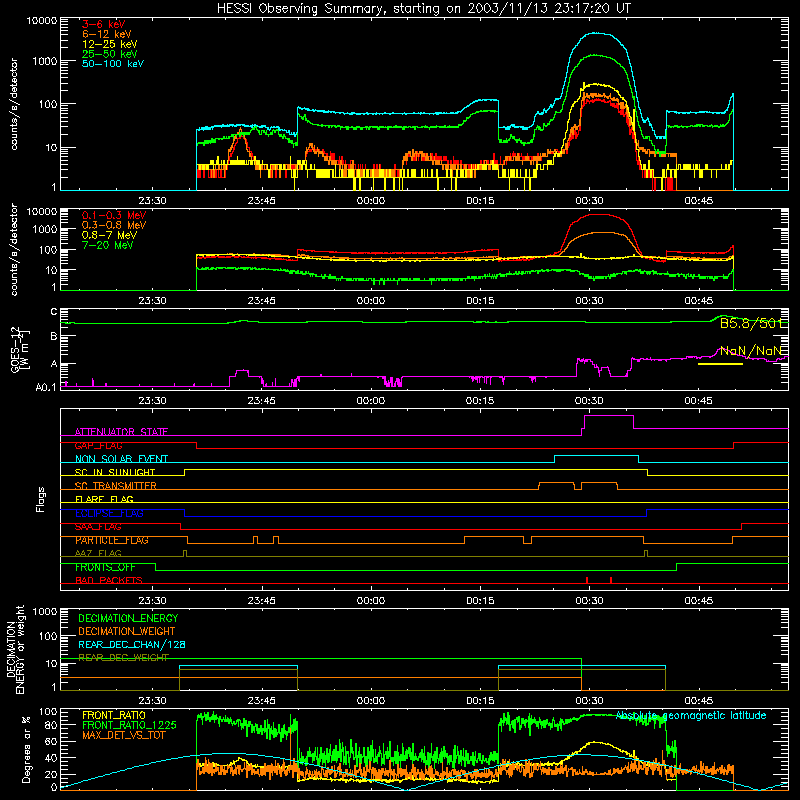800x800 pixels.
Task: Click the Absolute geomagnetic latitude label
Action: point(691,715)
